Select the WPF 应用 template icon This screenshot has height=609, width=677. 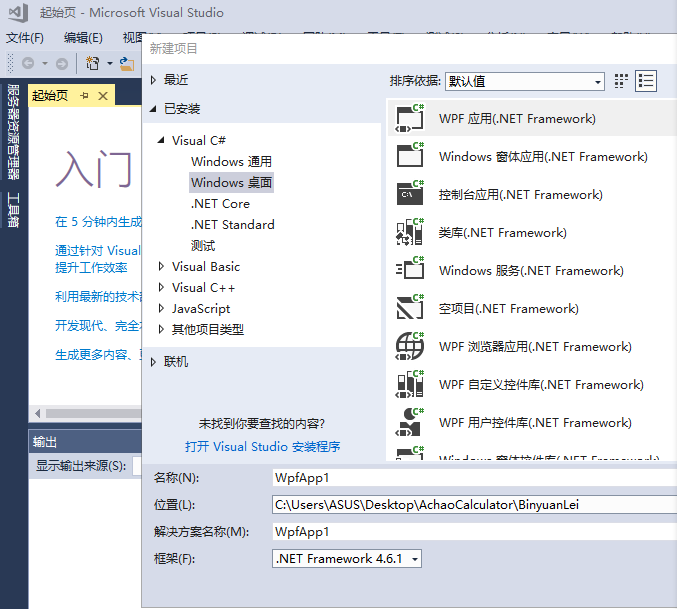tap(410, 118)
